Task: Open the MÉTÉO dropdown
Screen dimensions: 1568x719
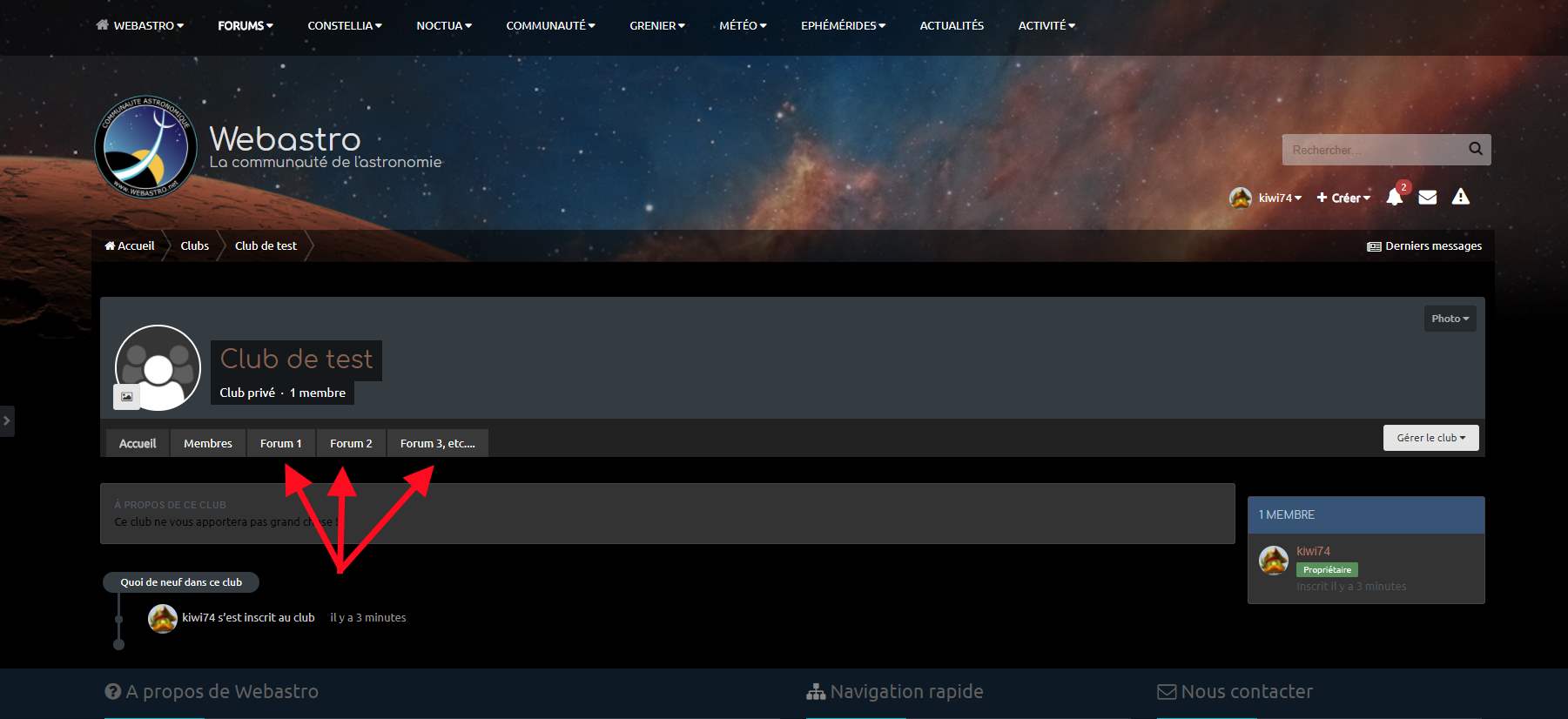Action: [744, 25]
